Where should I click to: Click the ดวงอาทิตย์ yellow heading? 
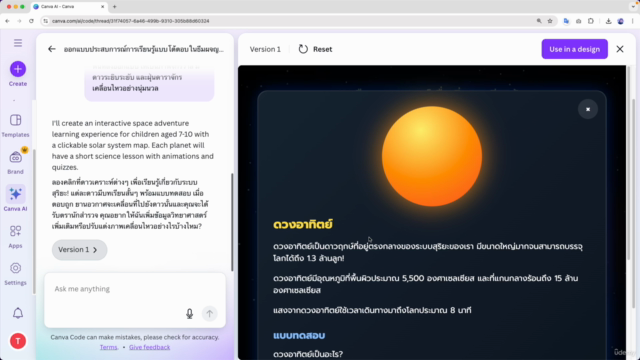pyautogui.click(x=303, y=224)
